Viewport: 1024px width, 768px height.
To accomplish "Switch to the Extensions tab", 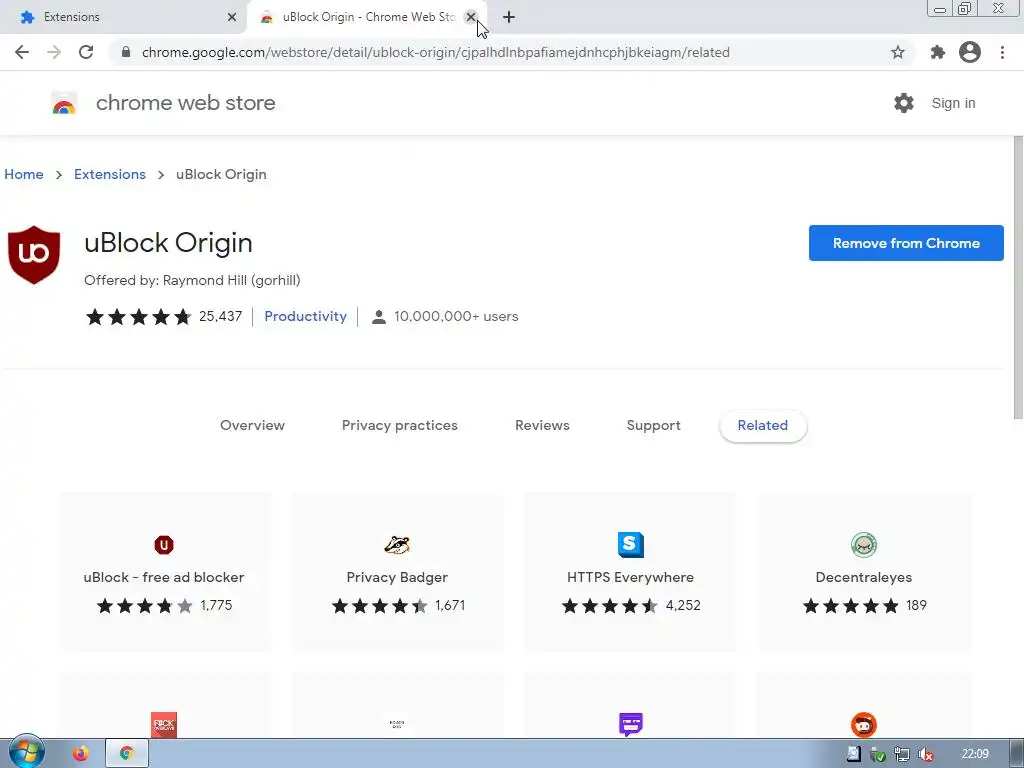I will (x=122, y=17).
